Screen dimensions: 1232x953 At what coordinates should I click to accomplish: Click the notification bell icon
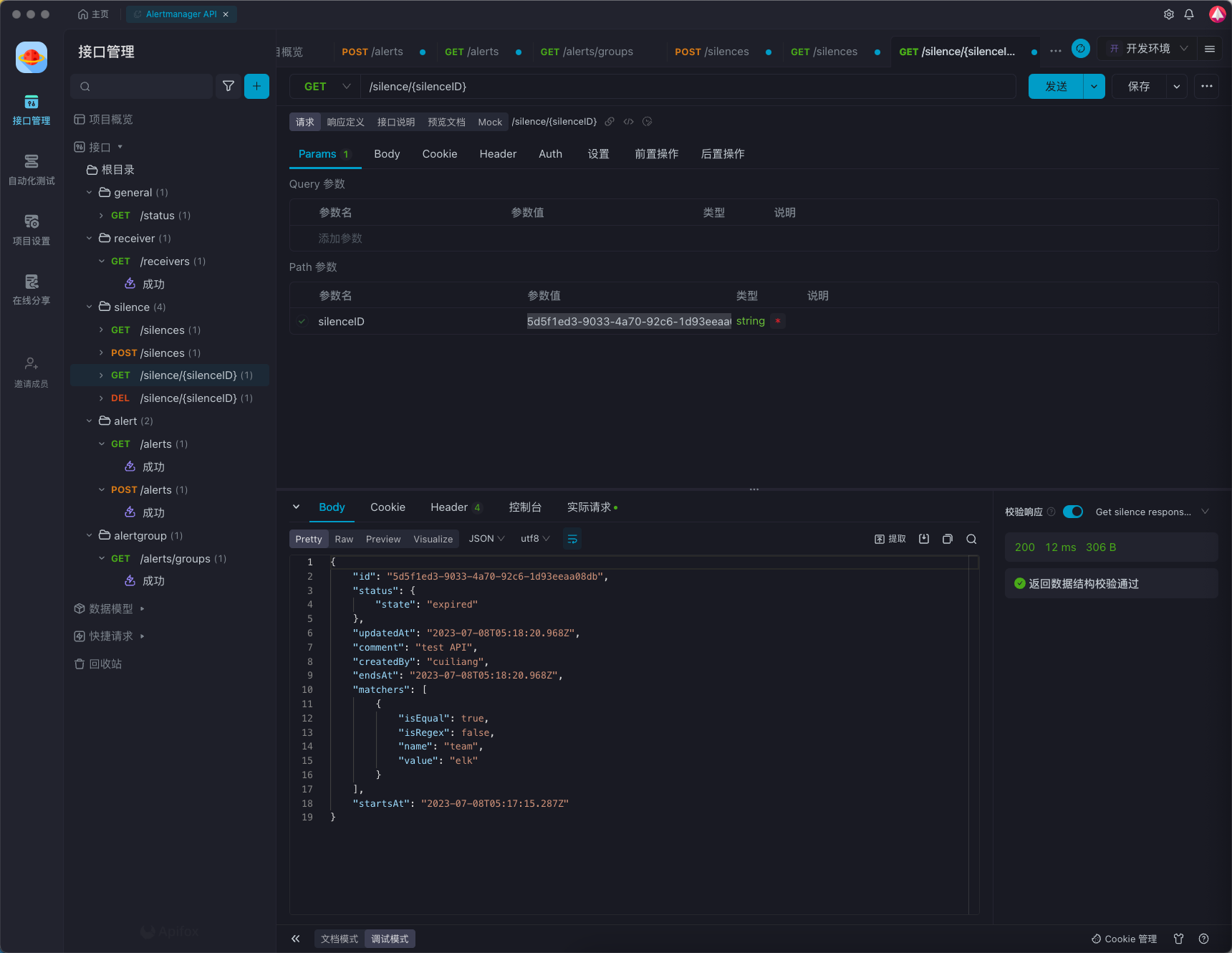coord(1189,14)
